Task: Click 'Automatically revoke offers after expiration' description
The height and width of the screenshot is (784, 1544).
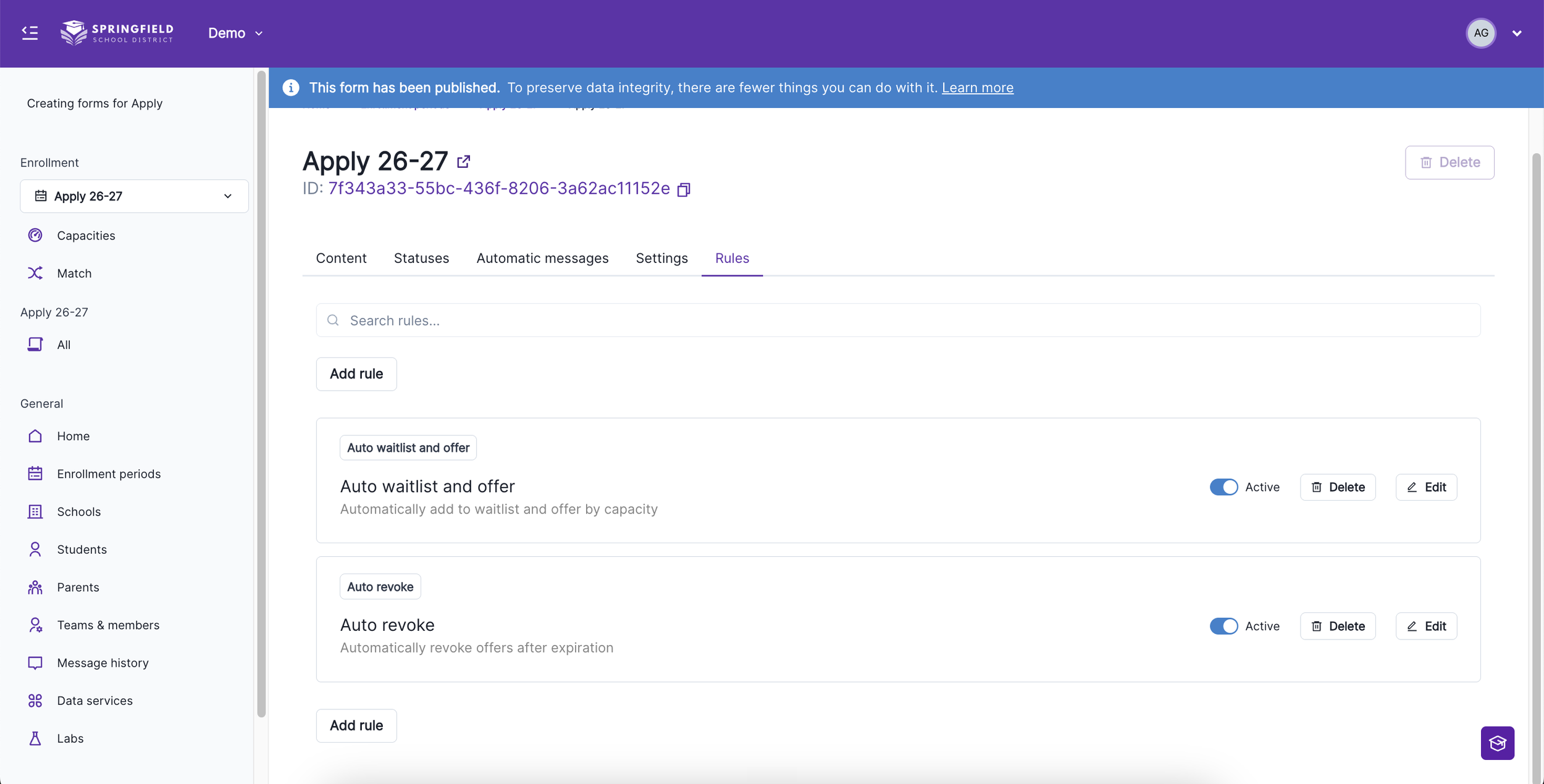Action: [477, 648]
